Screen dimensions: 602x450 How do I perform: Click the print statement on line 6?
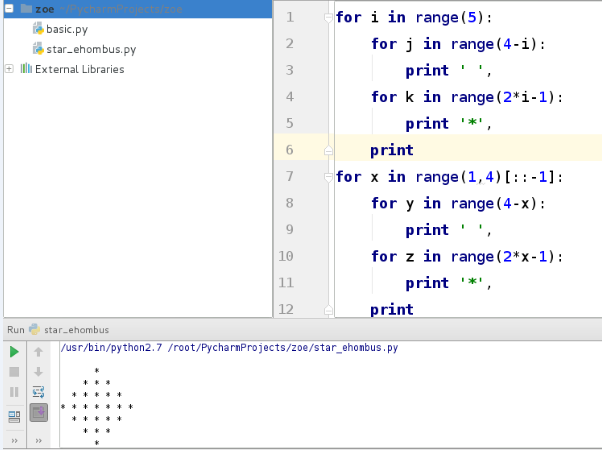392,150
